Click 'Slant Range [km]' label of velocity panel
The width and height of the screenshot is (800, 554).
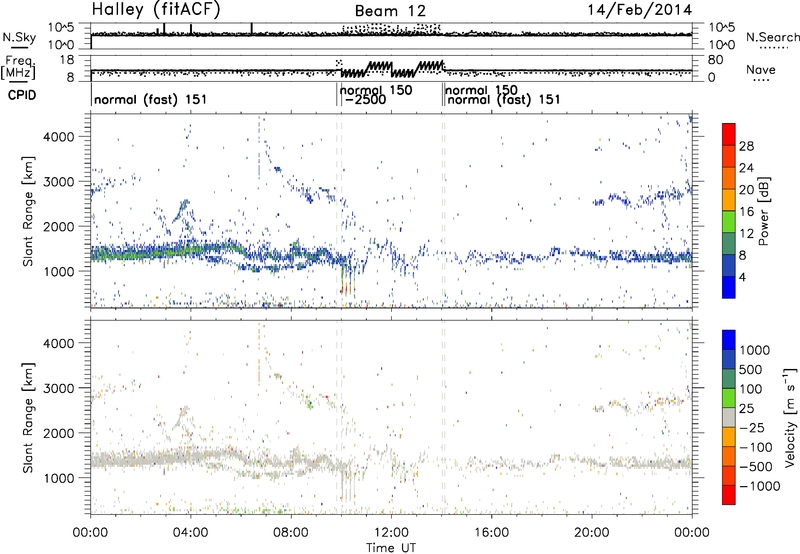click(x=28, y=418)
